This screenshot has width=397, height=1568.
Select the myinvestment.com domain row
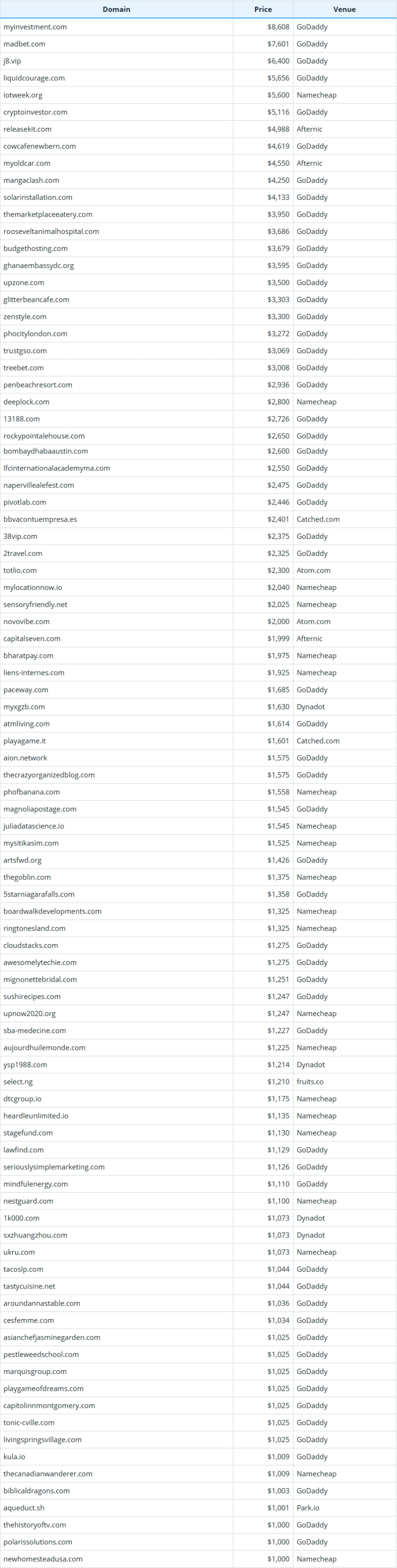[x=198, y=27]
